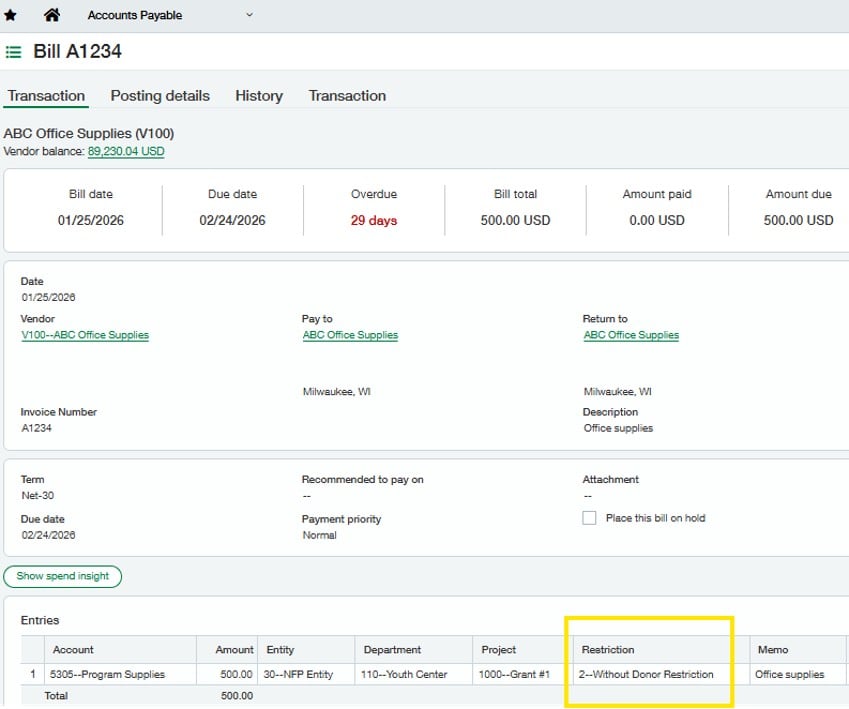
Task: Open the vendor balance 89,230.04 USD link
Action: [126, 152]
